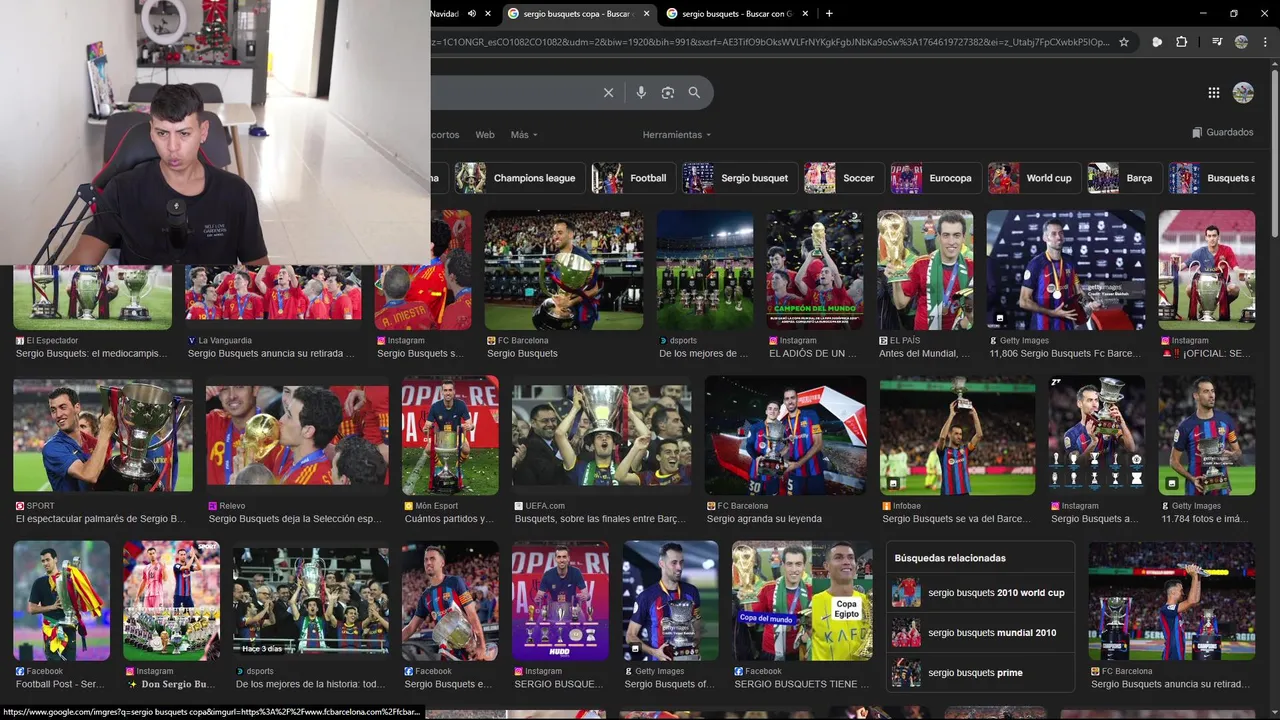
Task: Select the Web search filter
Action: [x=485, y=135]
